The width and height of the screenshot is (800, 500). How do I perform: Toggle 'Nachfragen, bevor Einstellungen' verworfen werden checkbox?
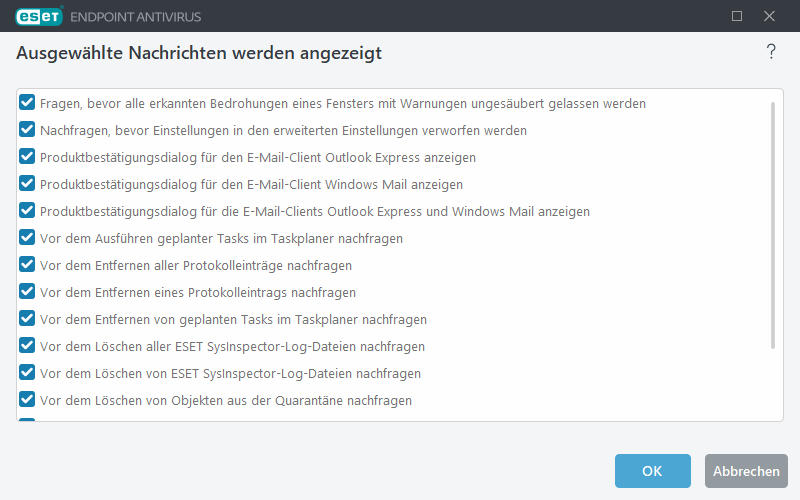[28, 130]
